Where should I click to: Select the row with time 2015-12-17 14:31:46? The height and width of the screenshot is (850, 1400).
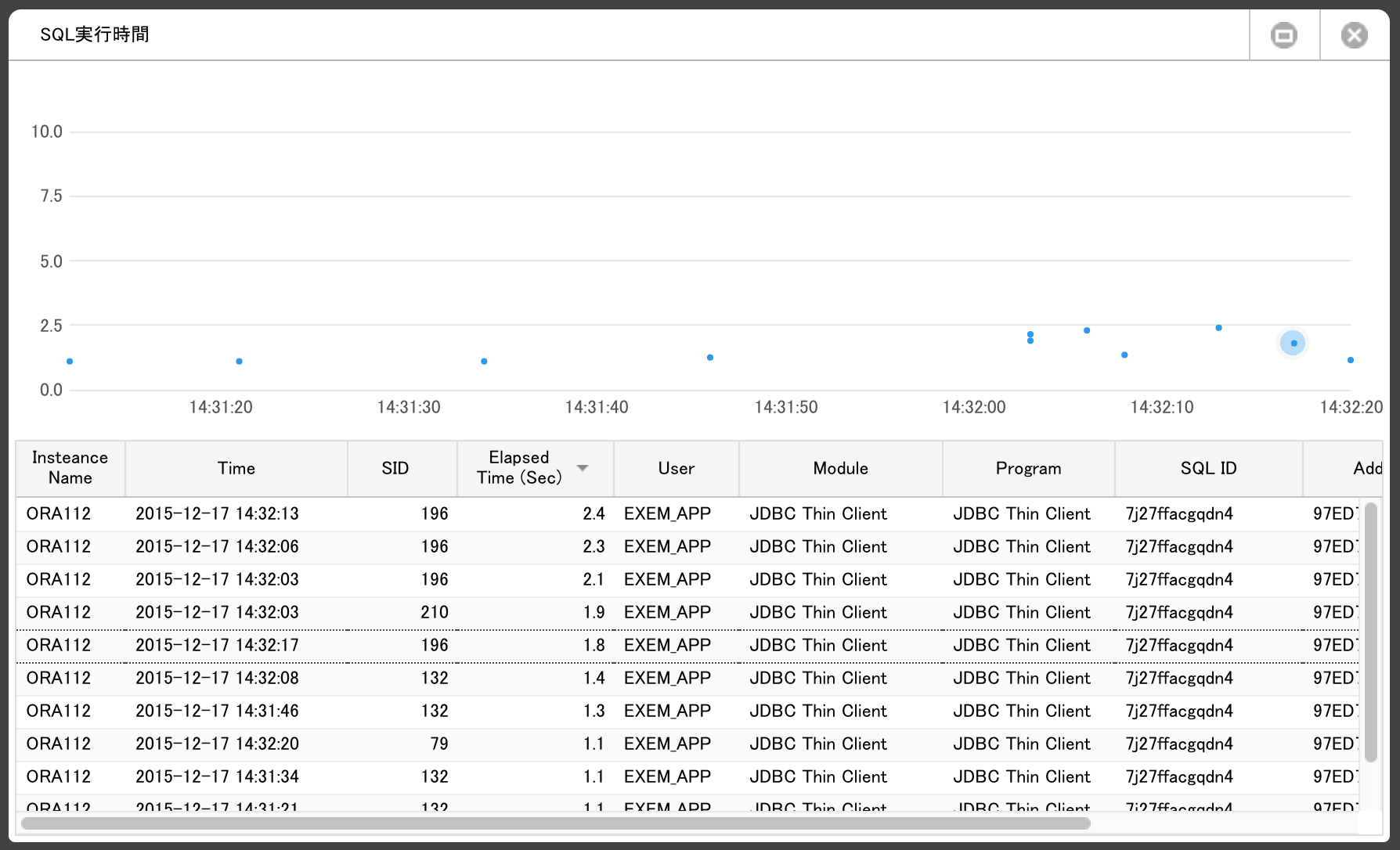coord(687,711)
